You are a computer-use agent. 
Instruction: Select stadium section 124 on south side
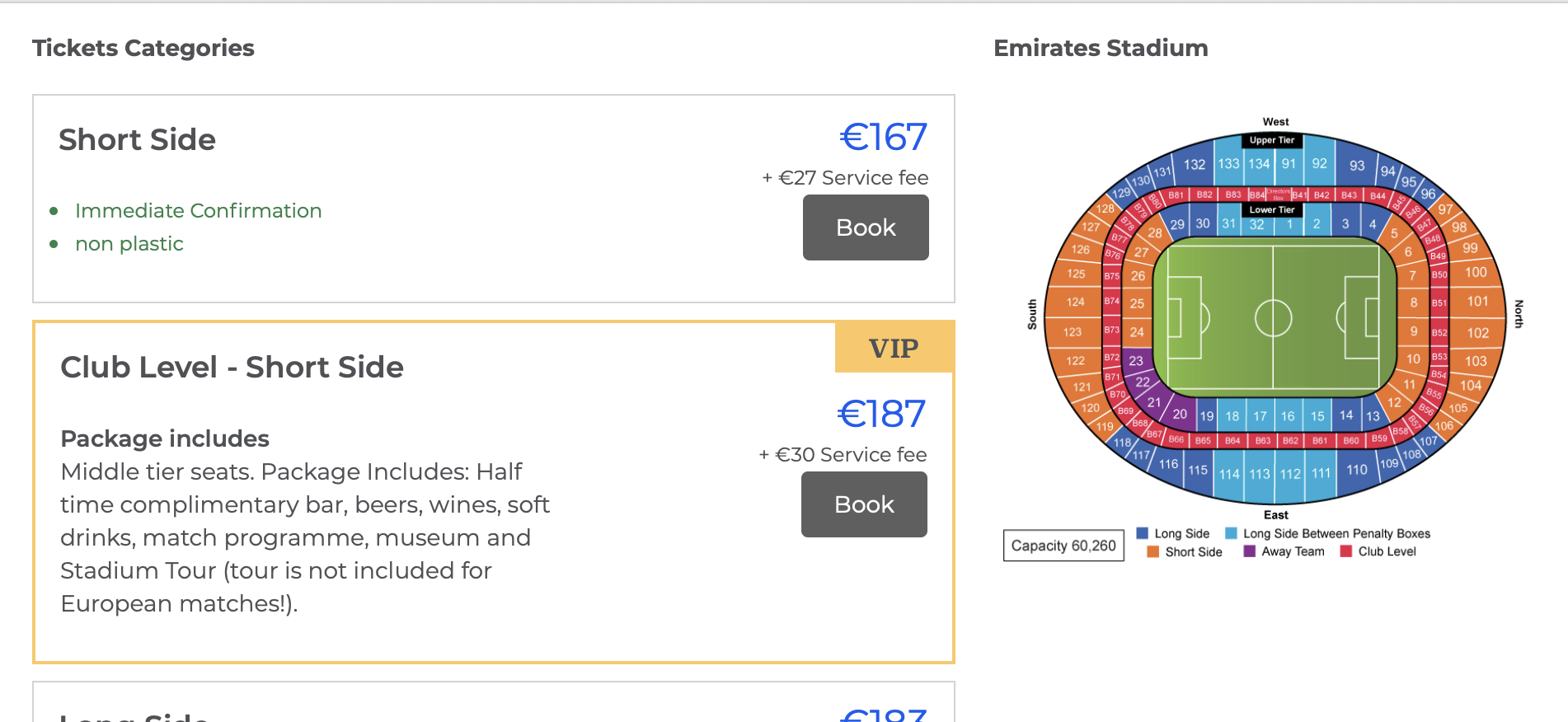[x=1075, y=302]
